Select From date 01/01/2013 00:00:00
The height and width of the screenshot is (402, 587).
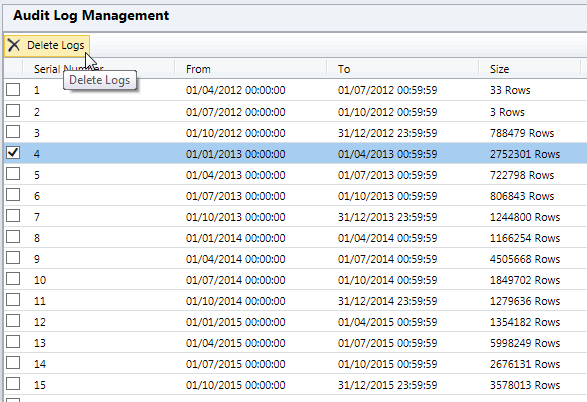[x=235, y=154]
